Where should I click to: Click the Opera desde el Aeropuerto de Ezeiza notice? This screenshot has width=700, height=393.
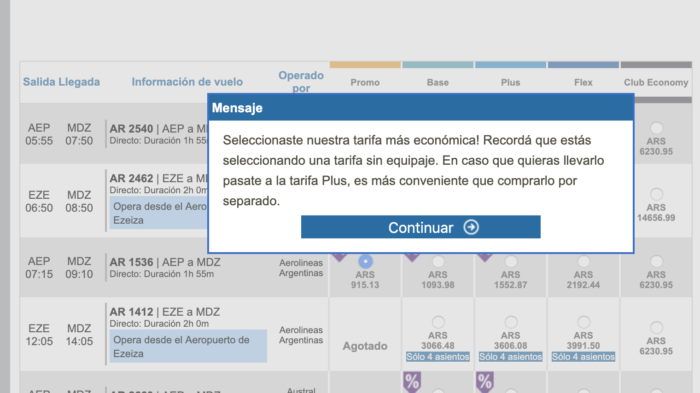[x=188, y=347]
